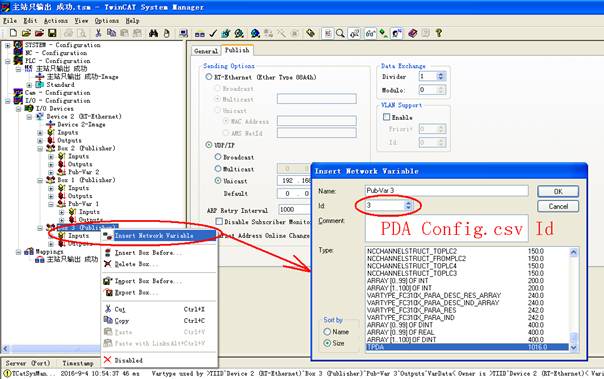Switch to the General tab
The image size is (604, 379).
[x=206, y=51]
